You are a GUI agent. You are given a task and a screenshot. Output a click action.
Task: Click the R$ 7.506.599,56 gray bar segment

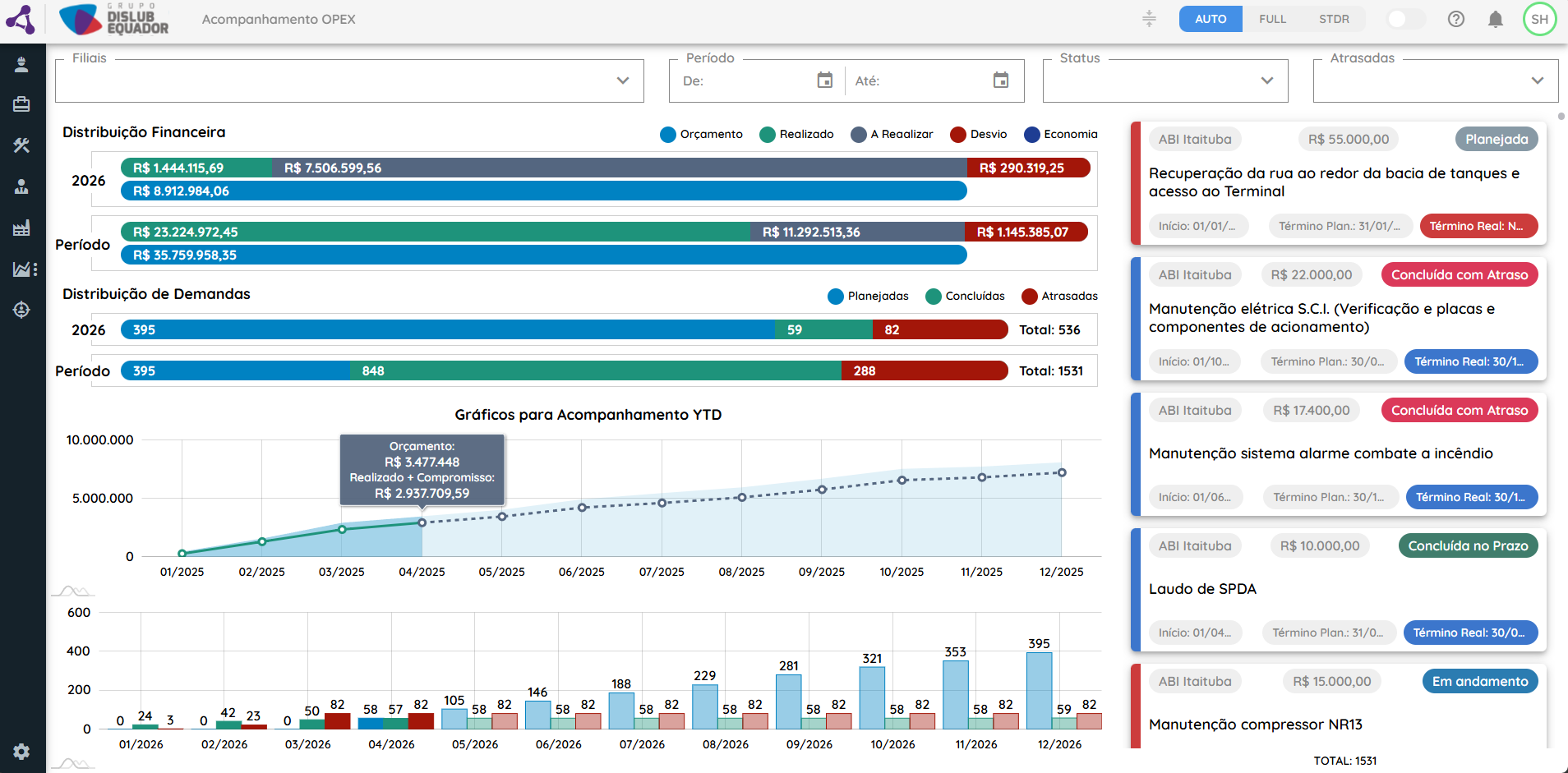[620, 168]
